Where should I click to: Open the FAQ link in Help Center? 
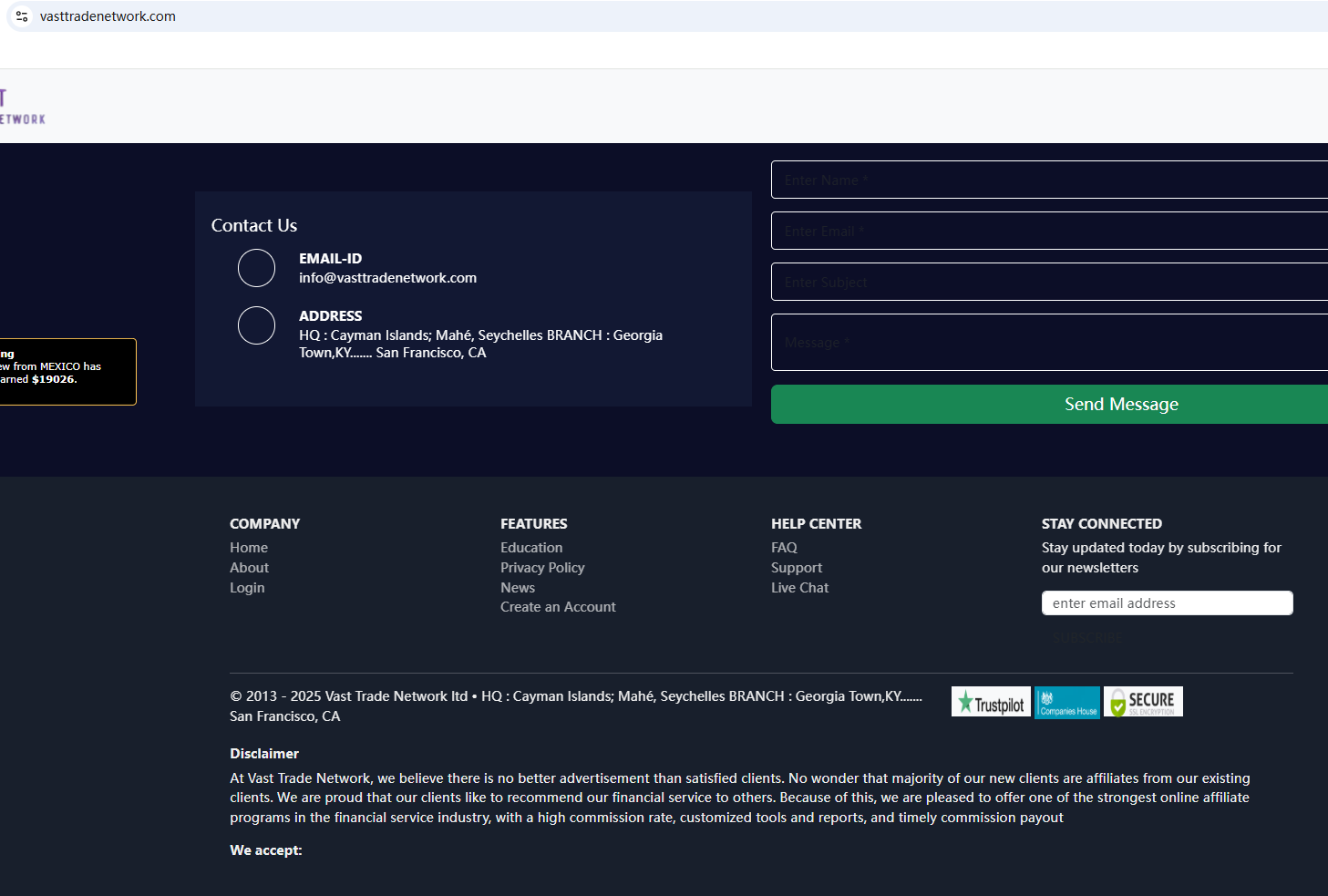784,548
